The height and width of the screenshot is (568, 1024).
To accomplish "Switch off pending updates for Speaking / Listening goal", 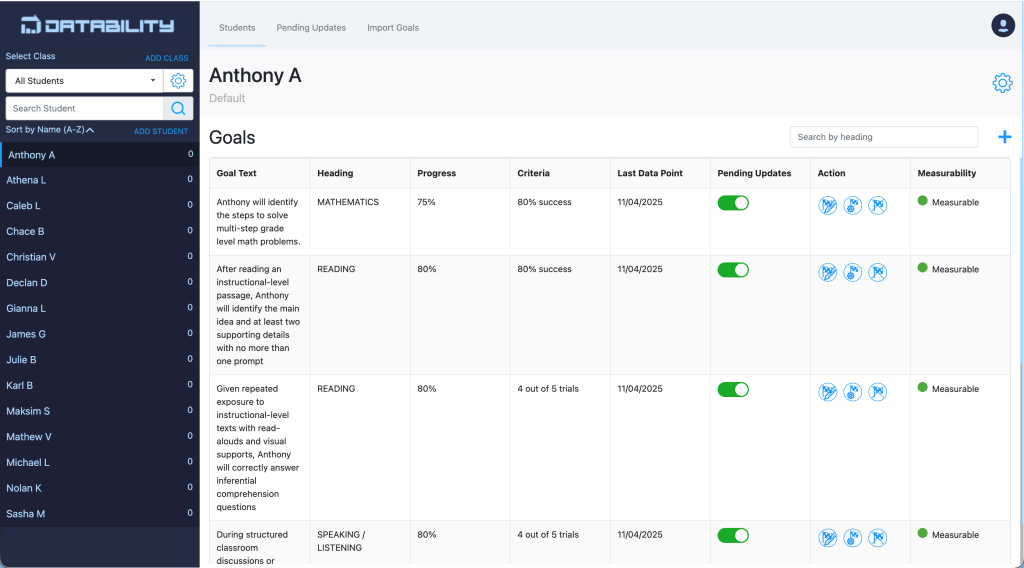I will (733, 535).
